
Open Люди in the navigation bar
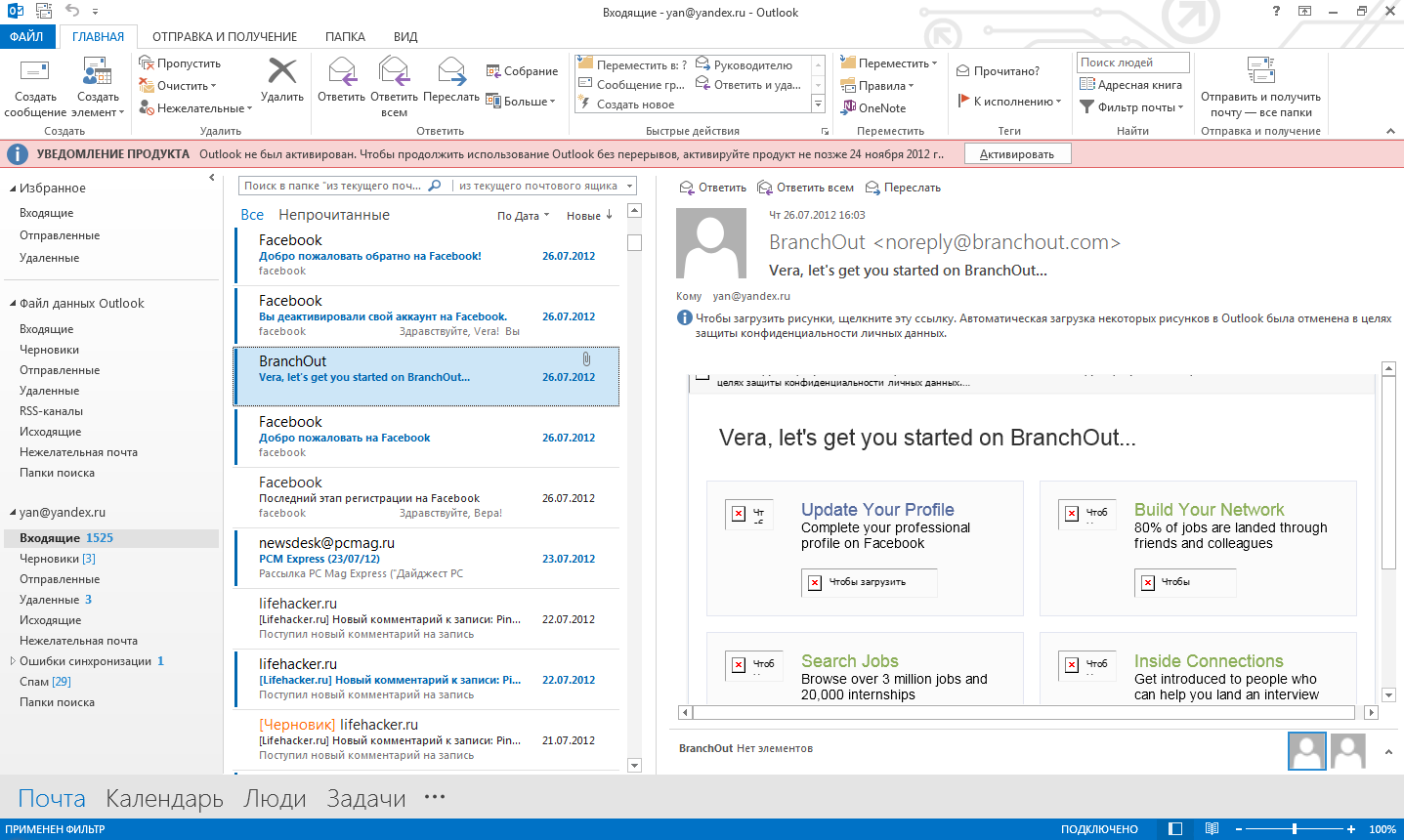tap(275, 799)
